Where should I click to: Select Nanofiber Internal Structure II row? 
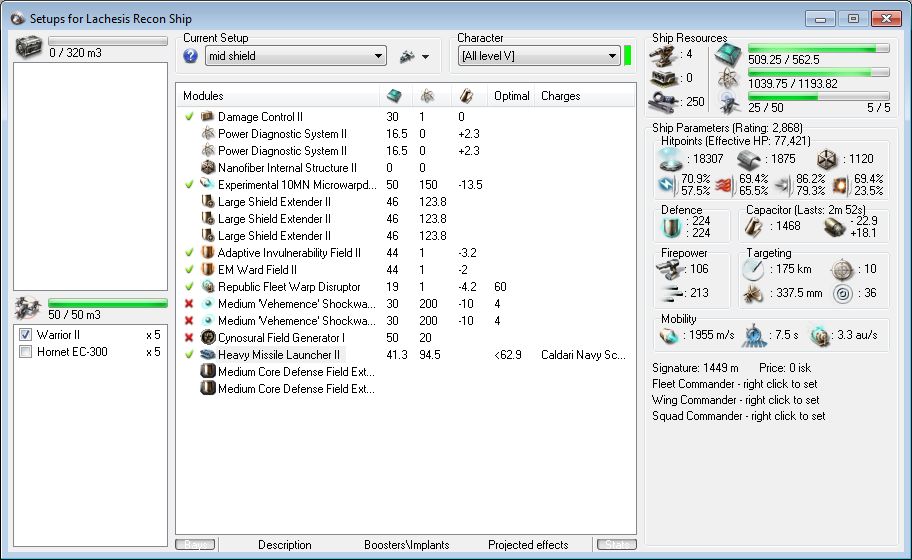coord(405,167)
